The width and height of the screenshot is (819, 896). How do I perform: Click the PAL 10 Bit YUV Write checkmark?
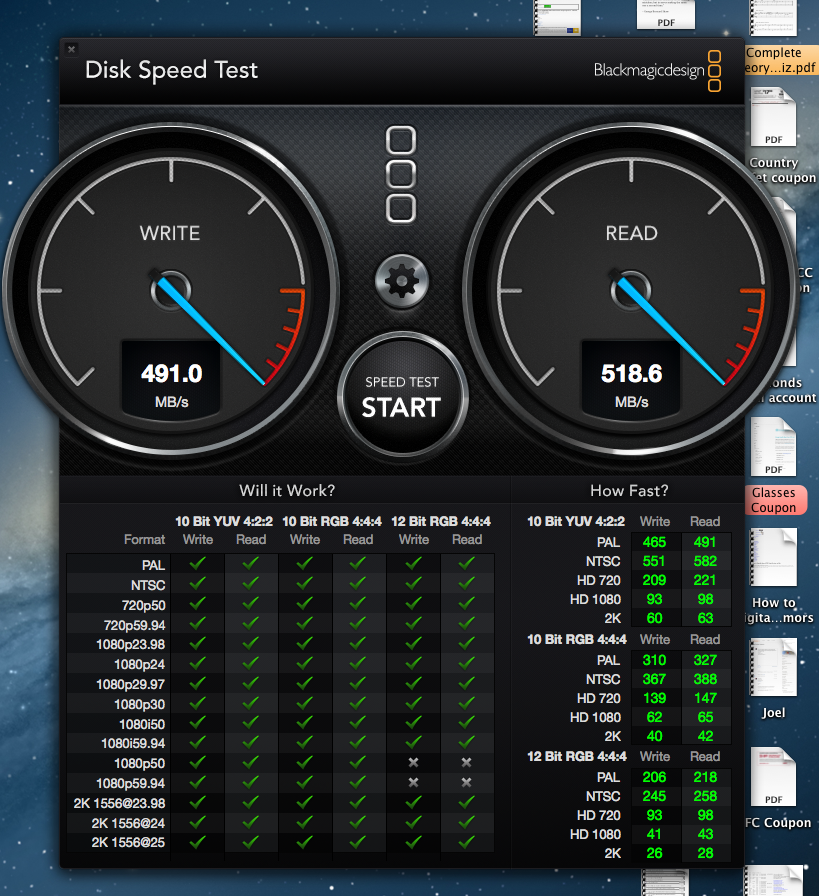tap(198, 563)
